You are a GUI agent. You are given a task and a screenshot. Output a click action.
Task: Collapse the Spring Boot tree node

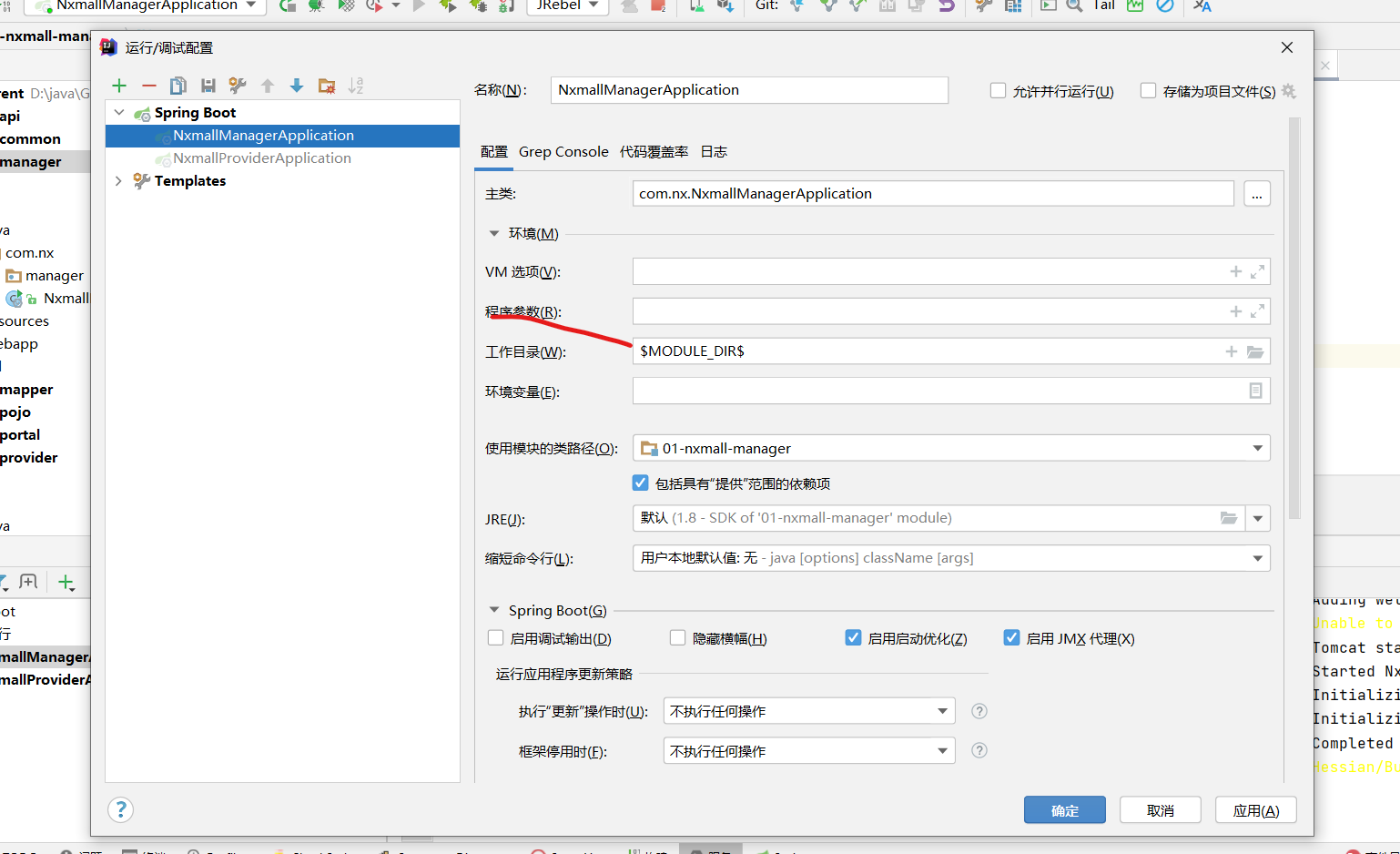coord(119,112)
